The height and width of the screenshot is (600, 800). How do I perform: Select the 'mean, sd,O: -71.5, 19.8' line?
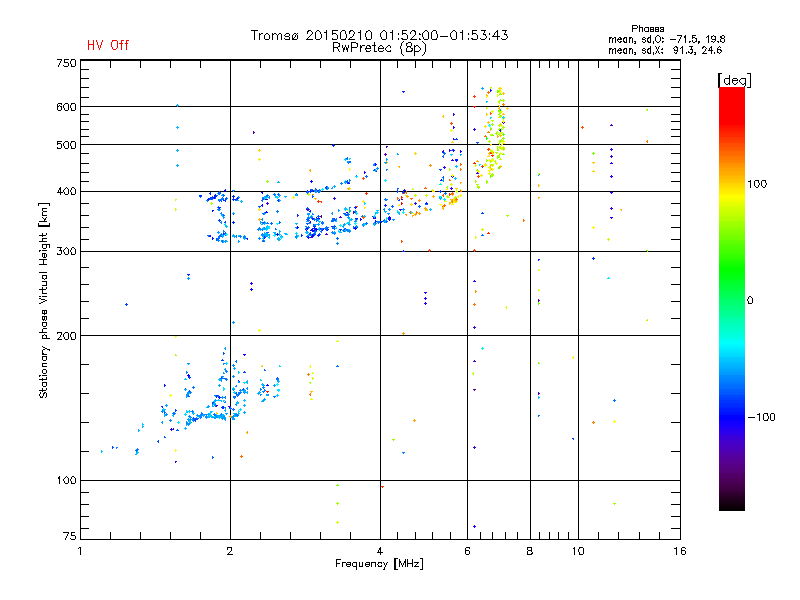click(666, 39)
